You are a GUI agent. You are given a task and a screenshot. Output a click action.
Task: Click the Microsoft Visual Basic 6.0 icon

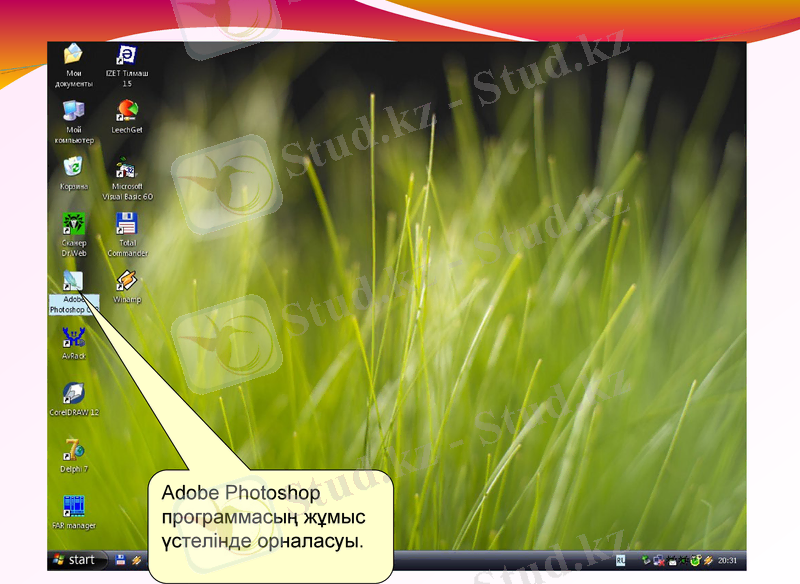click(x=127, y=168)
